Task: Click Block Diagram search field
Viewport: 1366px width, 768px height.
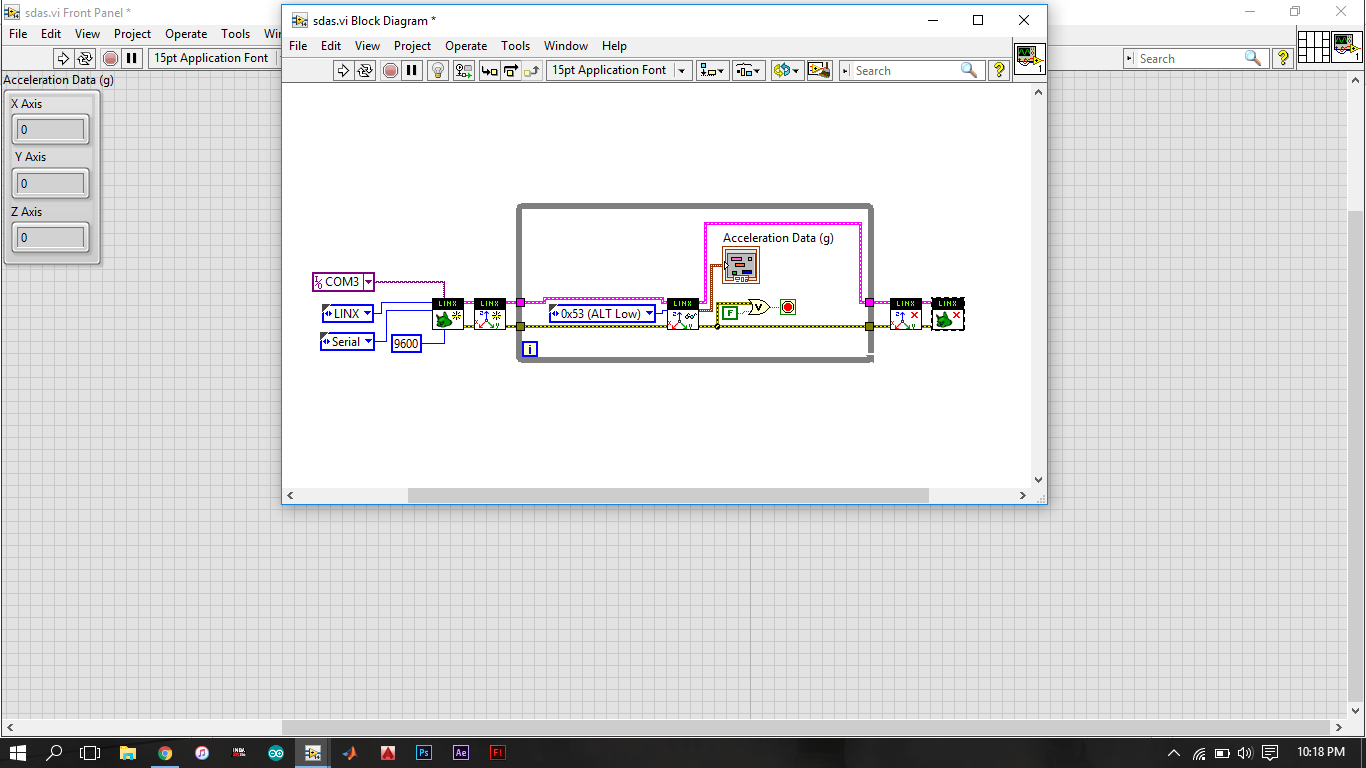Action: (908, 71)
